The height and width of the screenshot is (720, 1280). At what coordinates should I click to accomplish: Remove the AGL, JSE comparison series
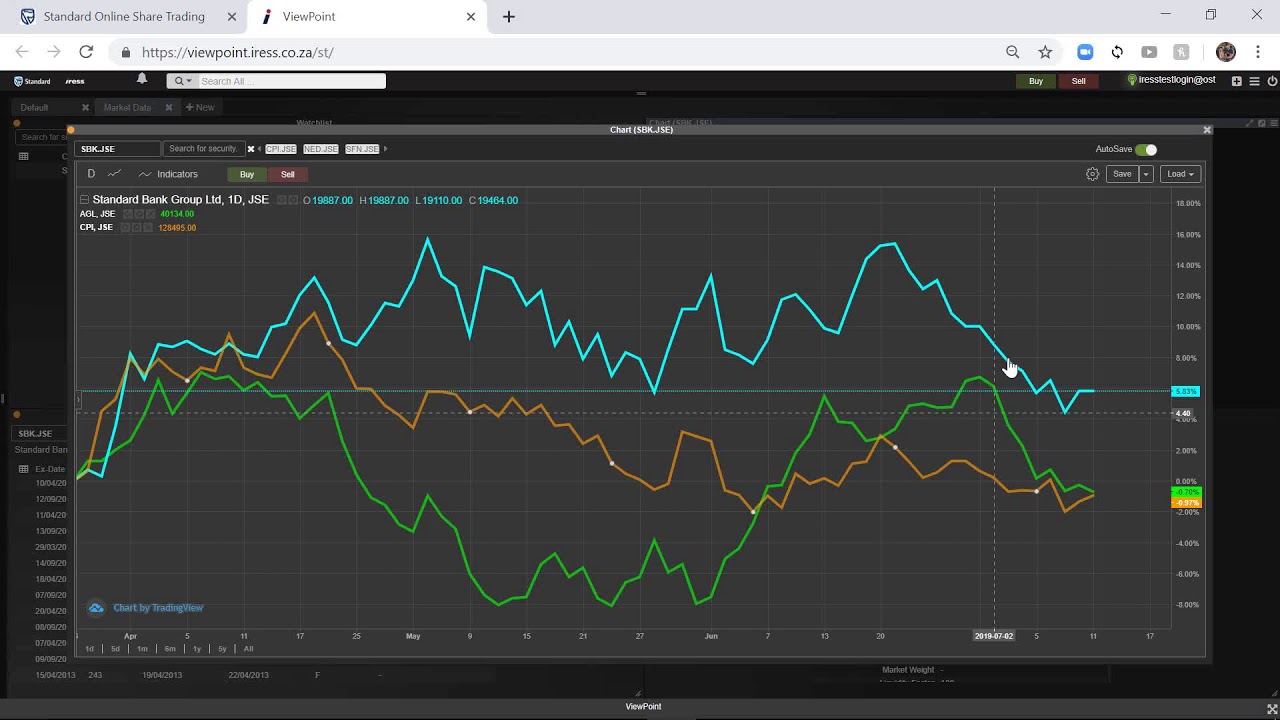(151, 214)
